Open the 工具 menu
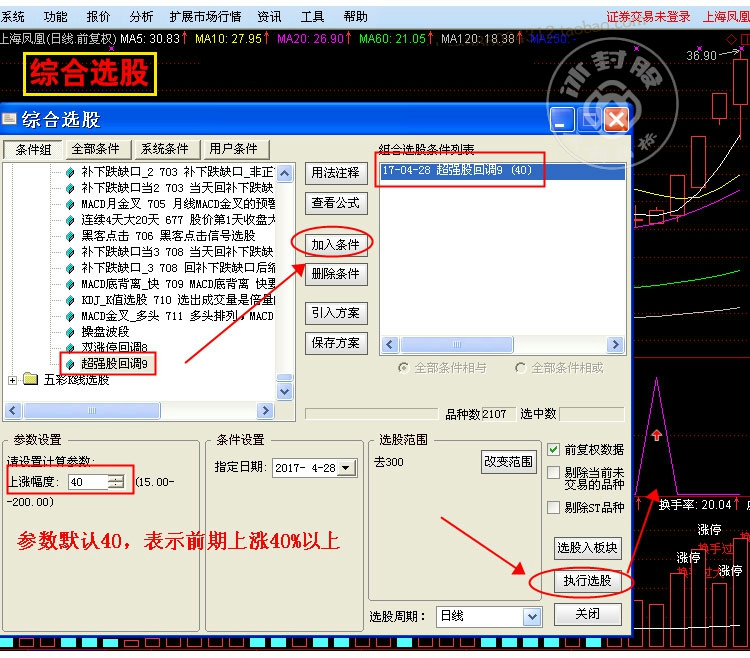 point(312,17)
